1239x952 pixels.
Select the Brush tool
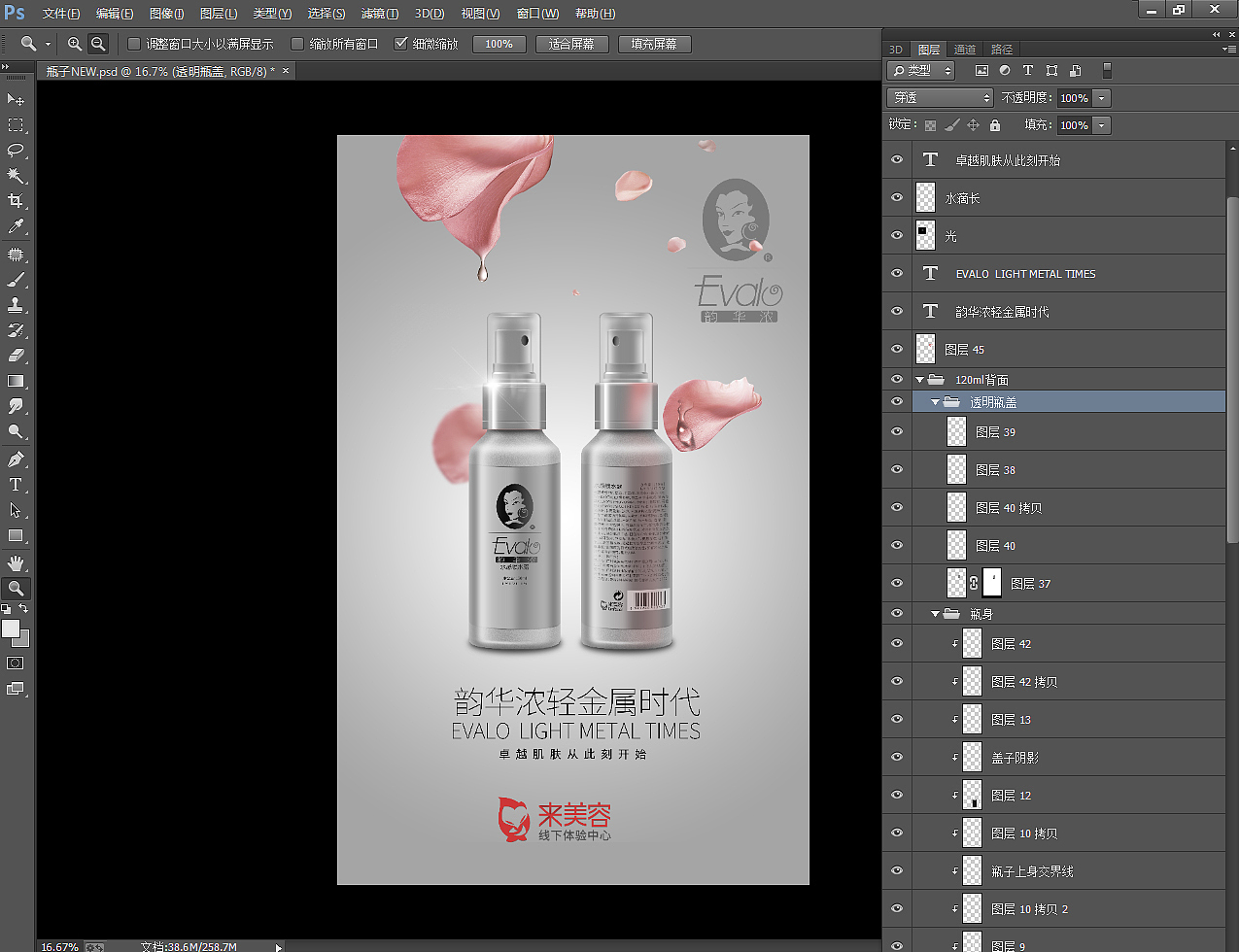tap(16, 280)
